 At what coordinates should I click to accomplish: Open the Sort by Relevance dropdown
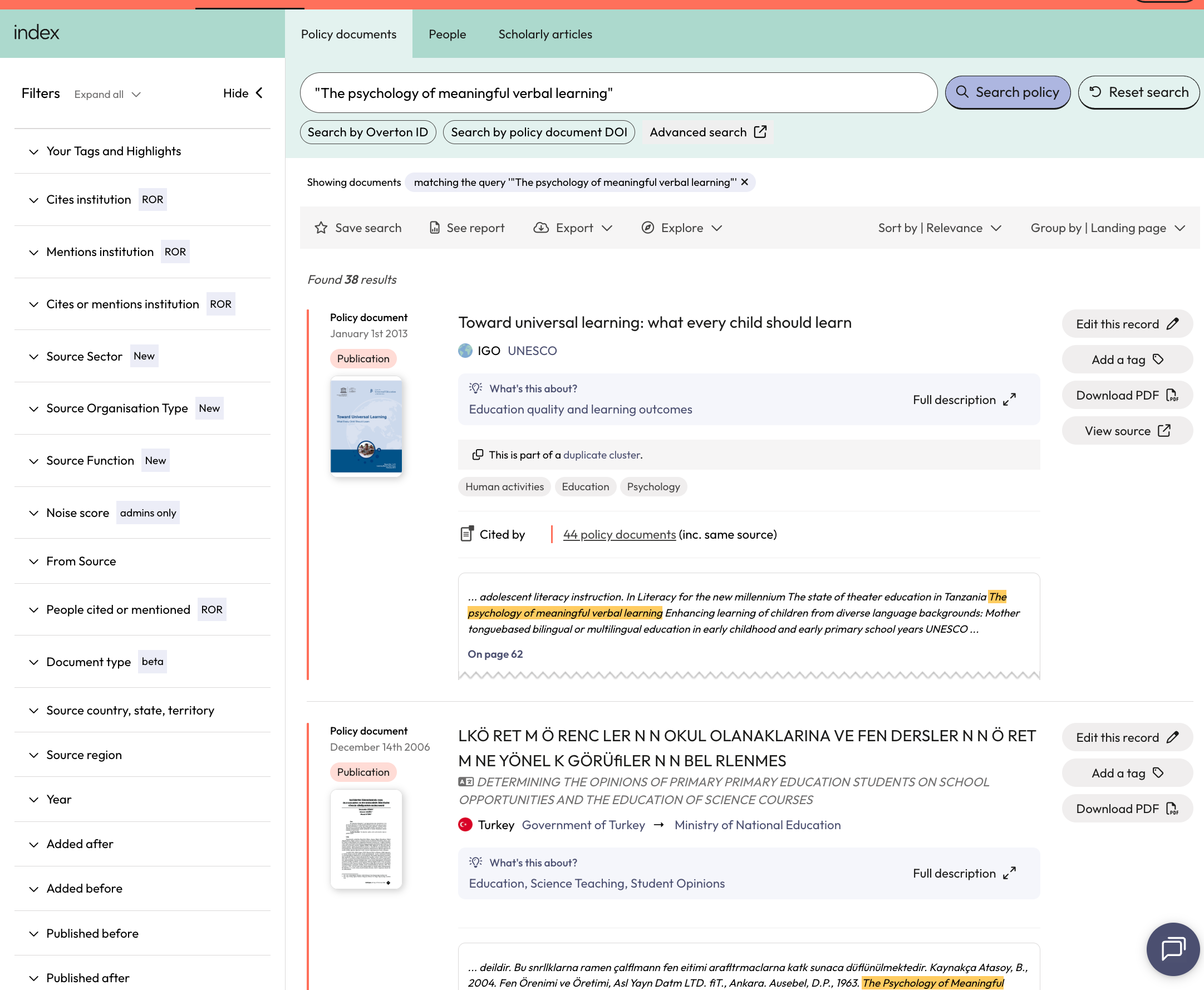pyautogui.click(x=940, y=228)
